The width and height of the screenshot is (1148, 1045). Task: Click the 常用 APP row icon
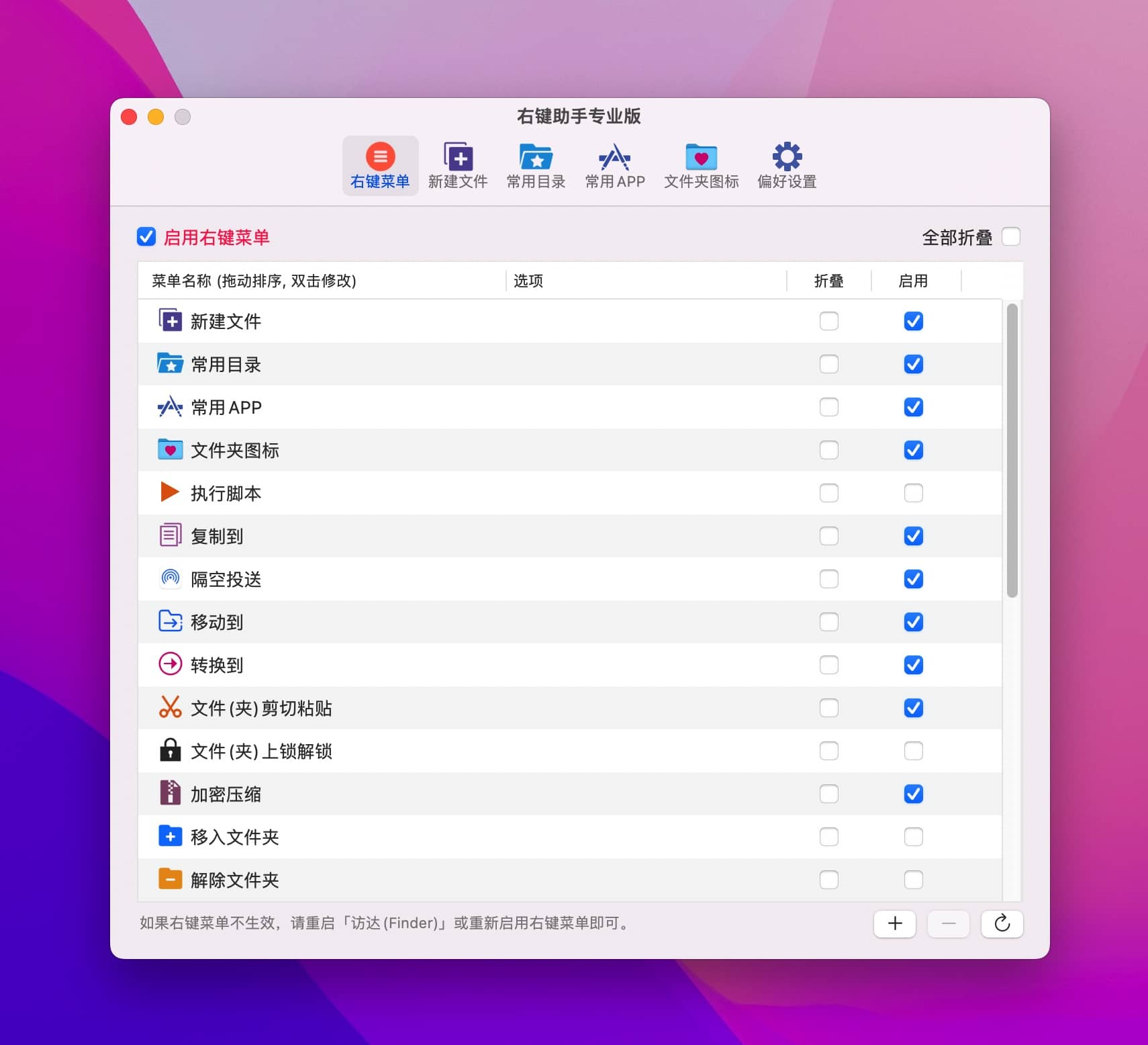[170, 406]
